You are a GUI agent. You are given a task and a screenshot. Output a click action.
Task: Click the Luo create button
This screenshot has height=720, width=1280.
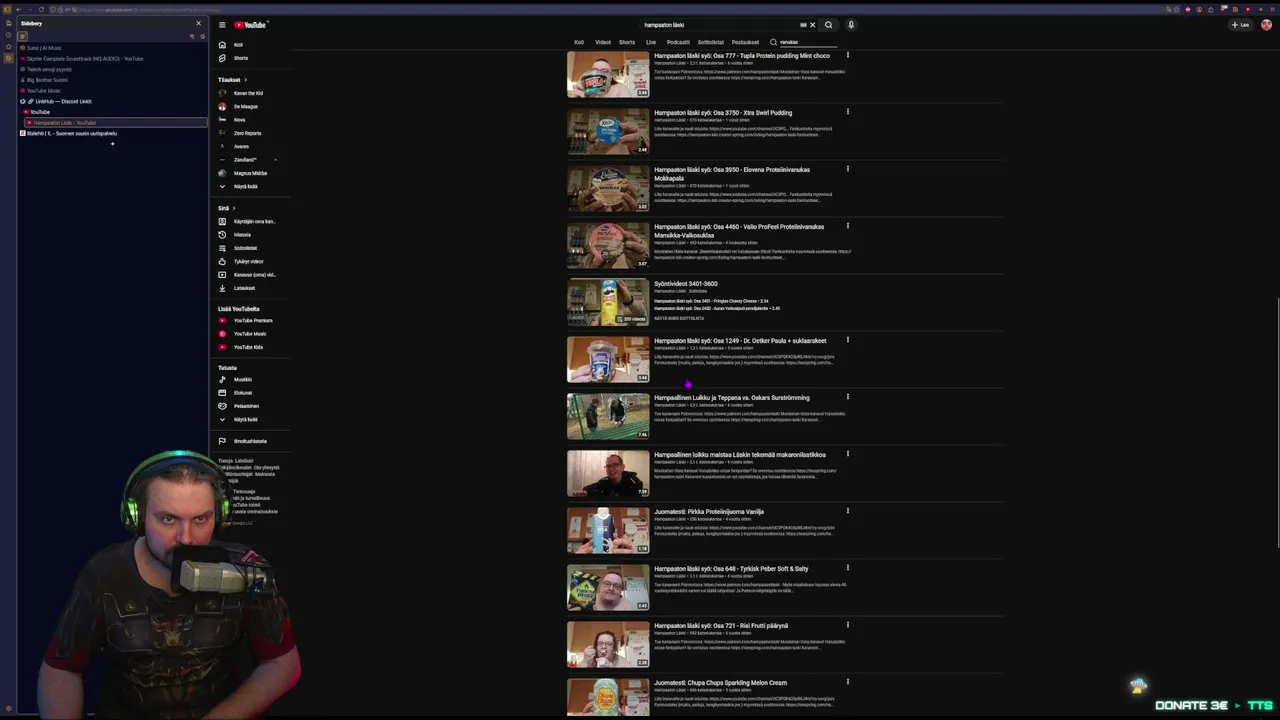tap(1241, 25)
